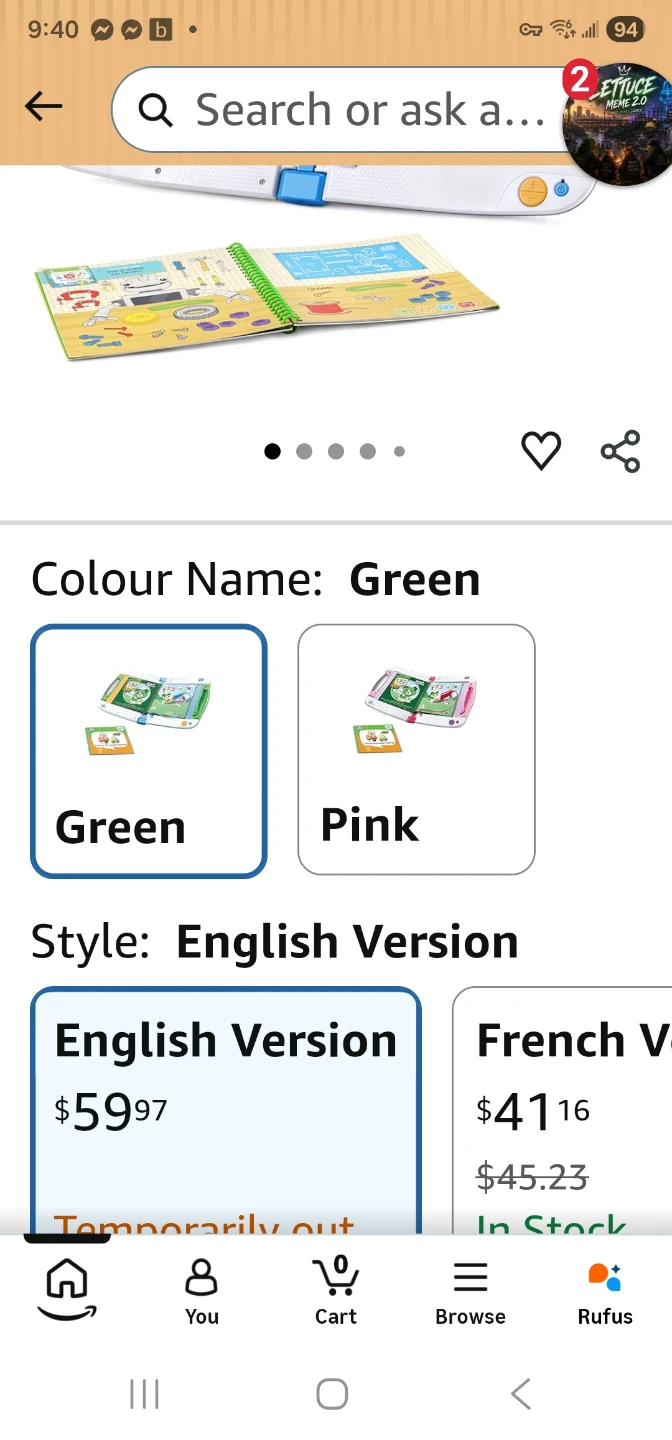This screenshot has width=672, height=1440.
Task: Open the Cart tab
Action: tap(336, 1291)
